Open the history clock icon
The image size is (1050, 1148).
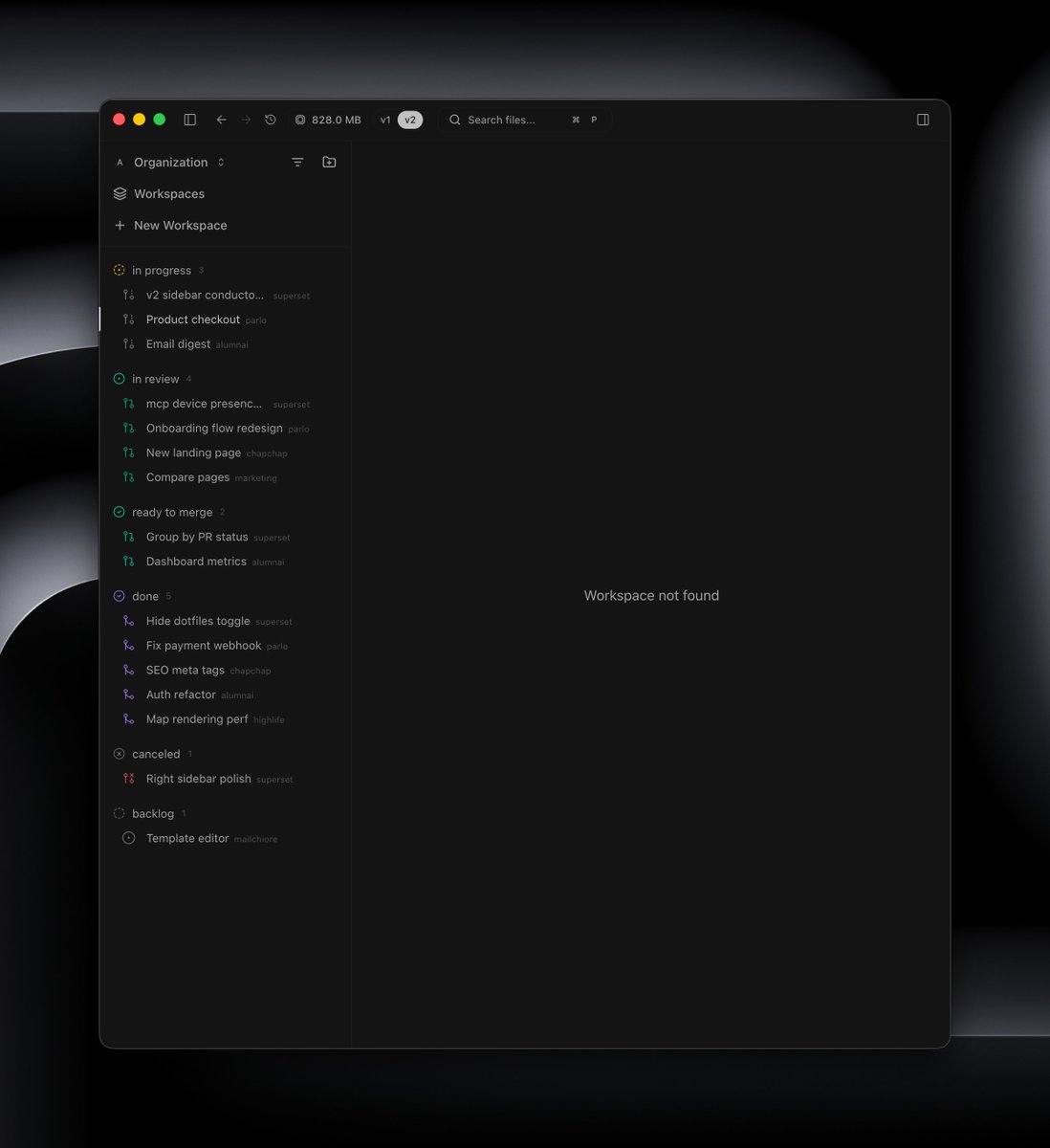(x=271, y=120)
